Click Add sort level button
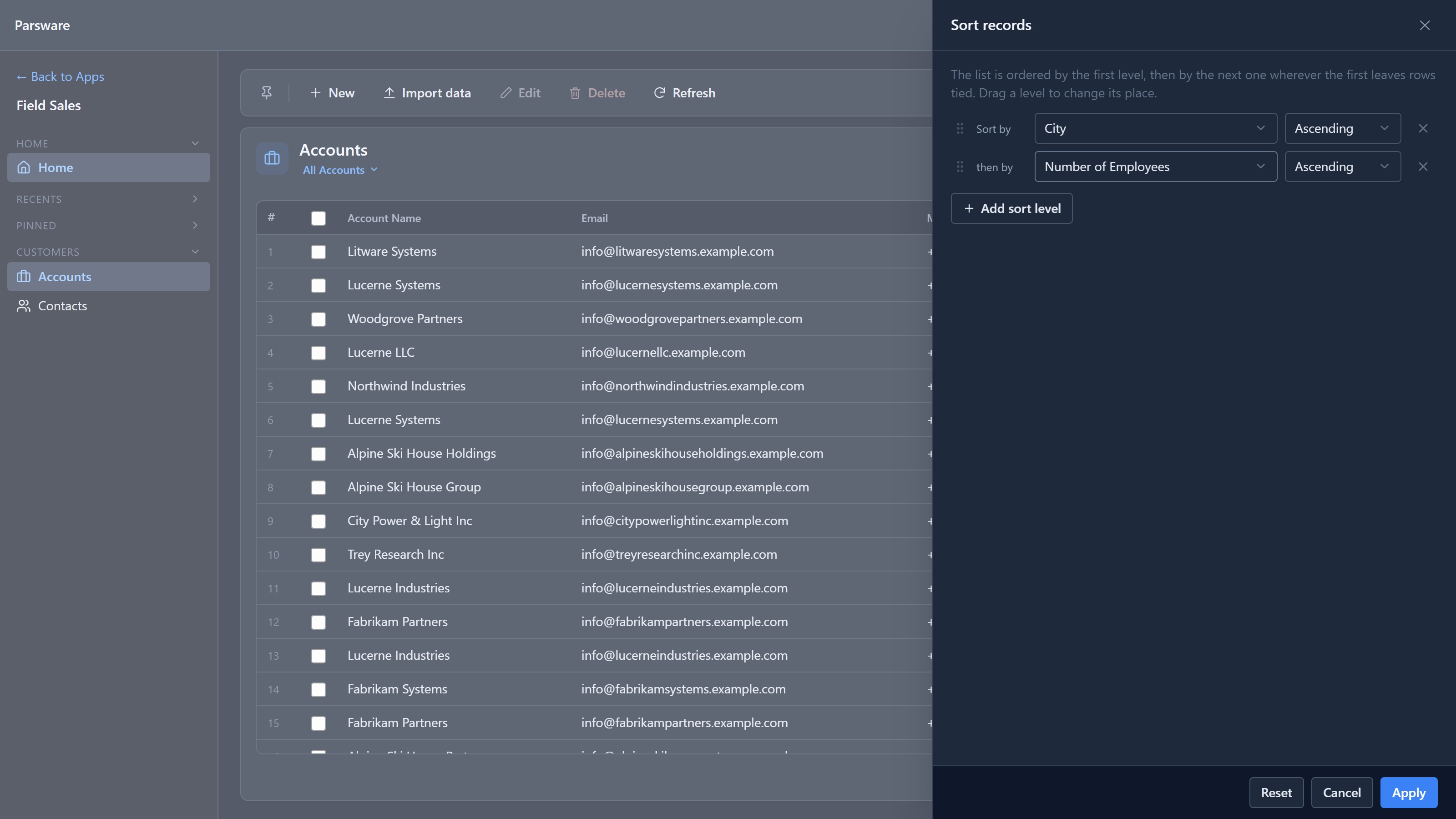Image resolution: width=1456 pixels, height=819 pixels. click(x=1011, y=208)
